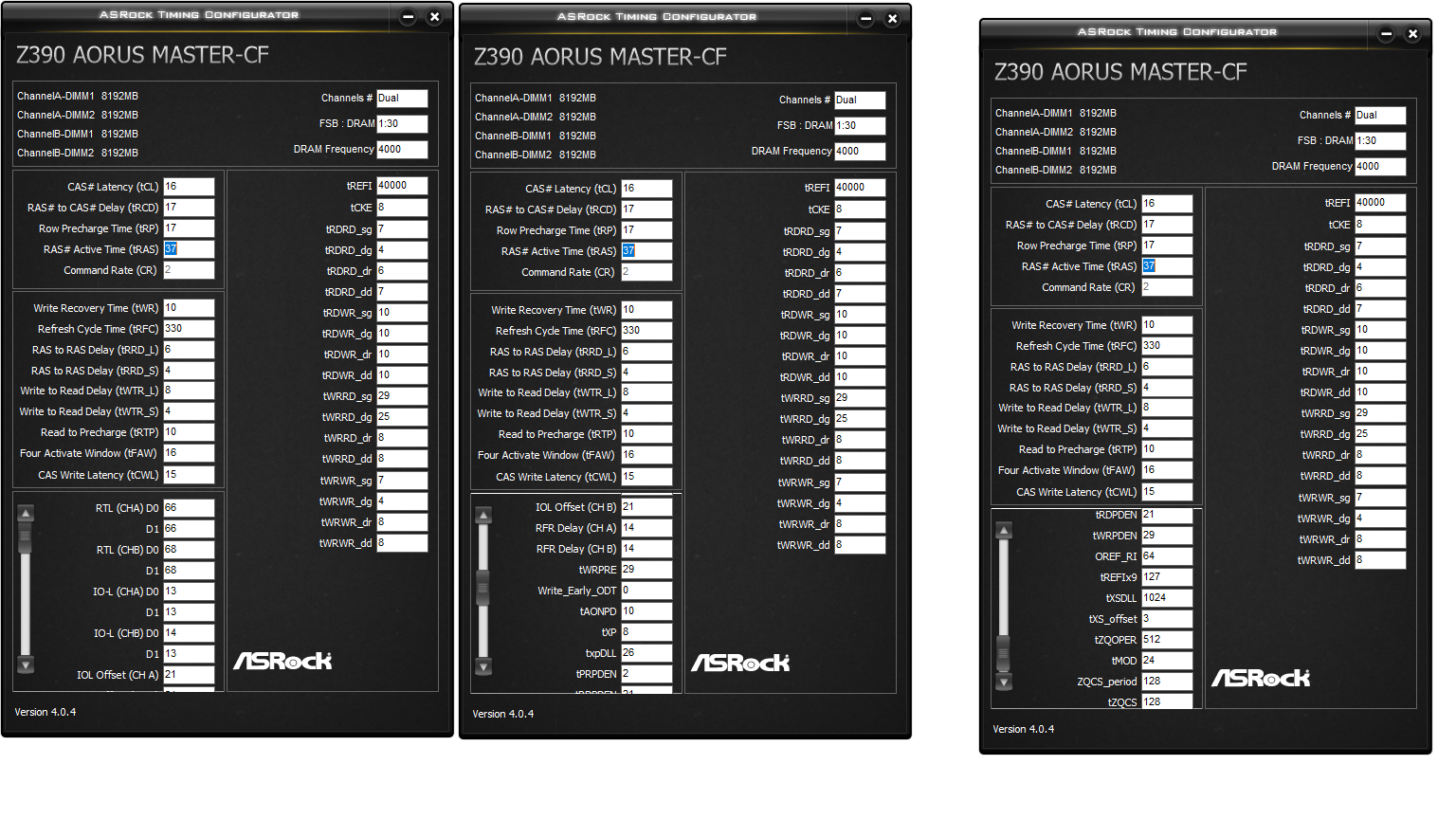
Task: Click Z390 AORUS MASTER-CF title, right window
Action: 1120,72
